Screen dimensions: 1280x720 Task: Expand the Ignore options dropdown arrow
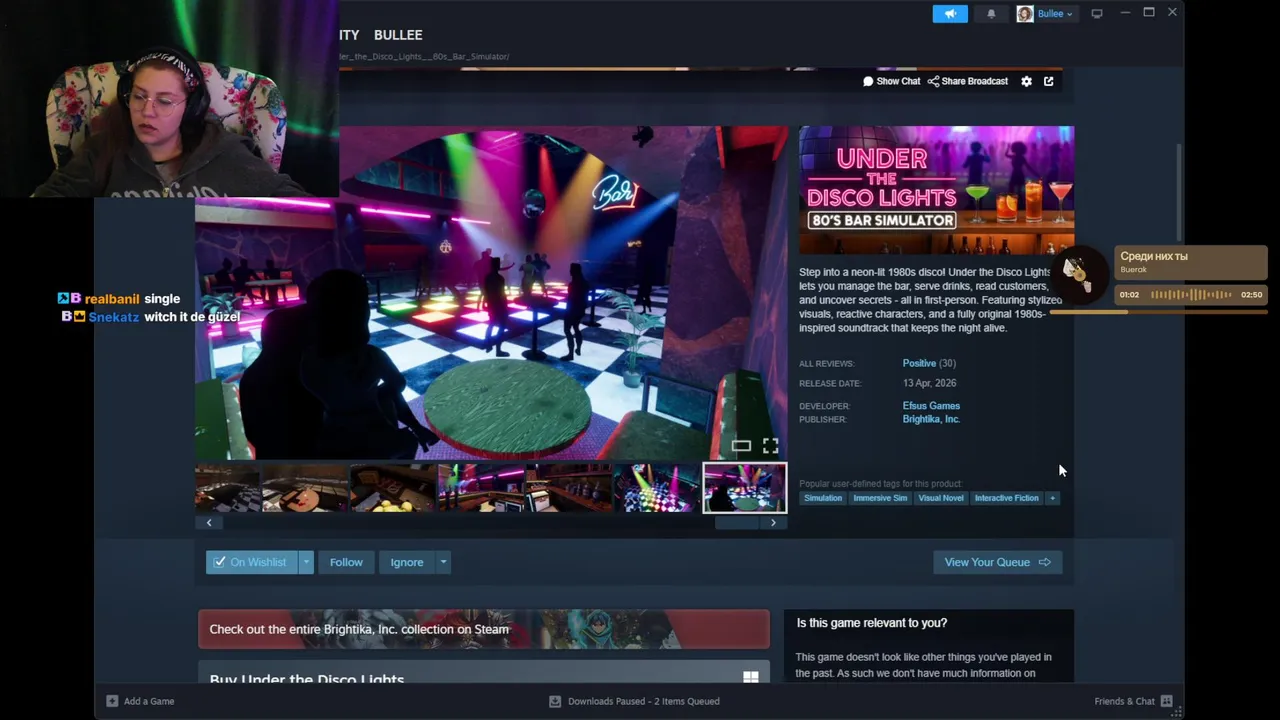(443, 562)
